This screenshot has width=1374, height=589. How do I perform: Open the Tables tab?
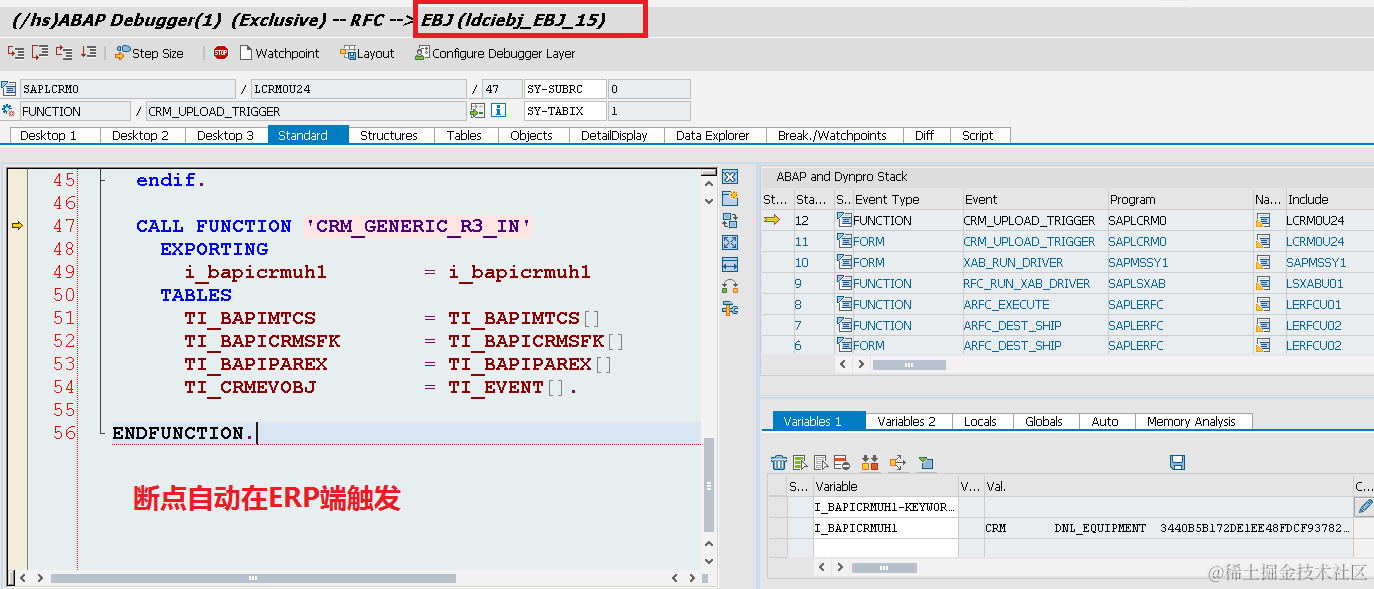(464, 135)
